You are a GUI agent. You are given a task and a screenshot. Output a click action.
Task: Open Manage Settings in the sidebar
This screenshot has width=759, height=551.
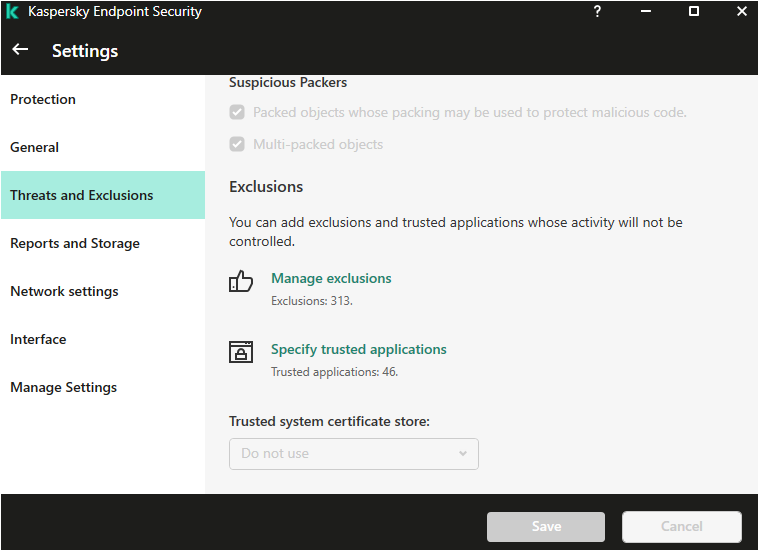click(x=103, y=387)
